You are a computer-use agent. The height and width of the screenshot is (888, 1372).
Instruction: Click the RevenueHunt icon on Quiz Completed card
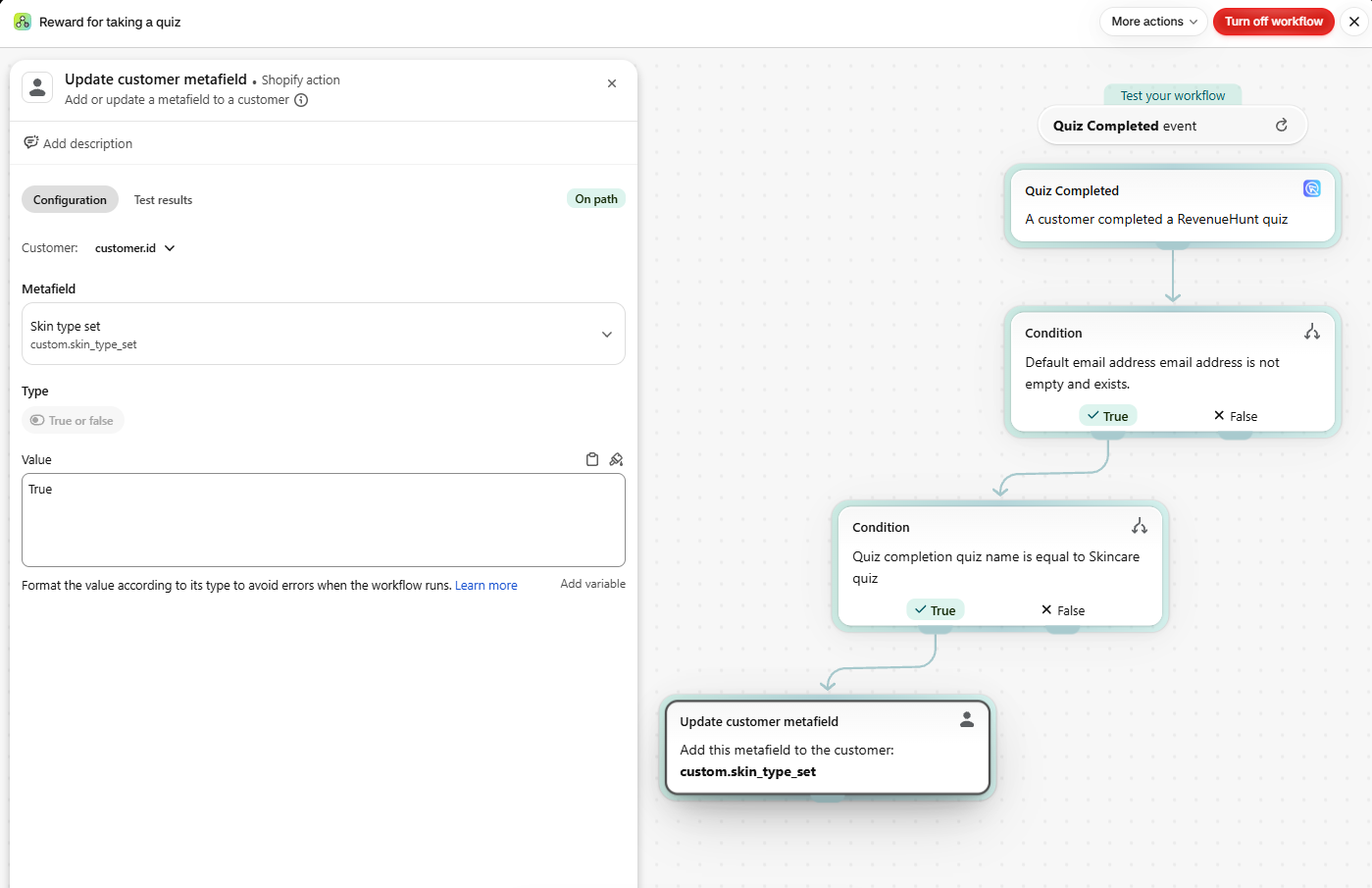[x=1311, y=188]
